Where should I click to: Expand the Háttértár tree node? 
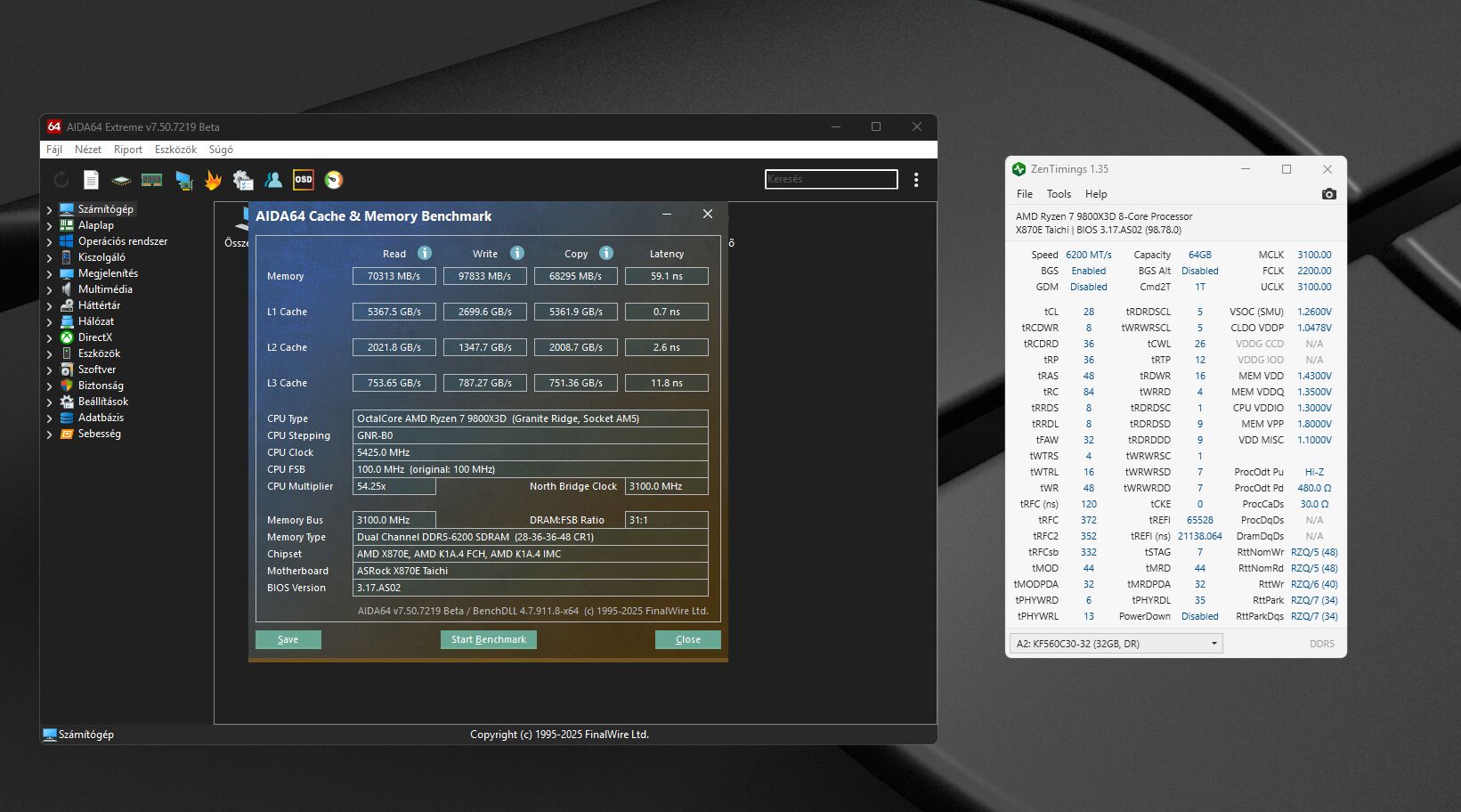(49, 306)
